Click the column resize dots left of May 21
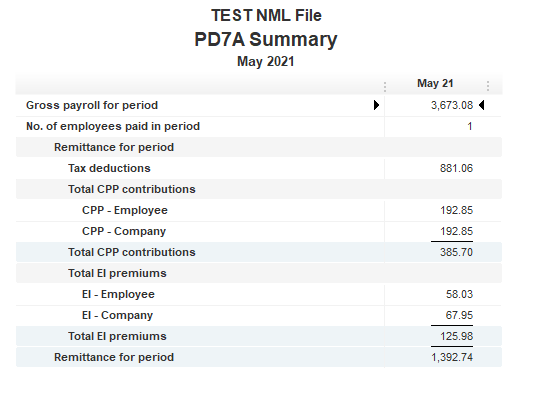The image size is (535, 401). [x=385, y=87]
